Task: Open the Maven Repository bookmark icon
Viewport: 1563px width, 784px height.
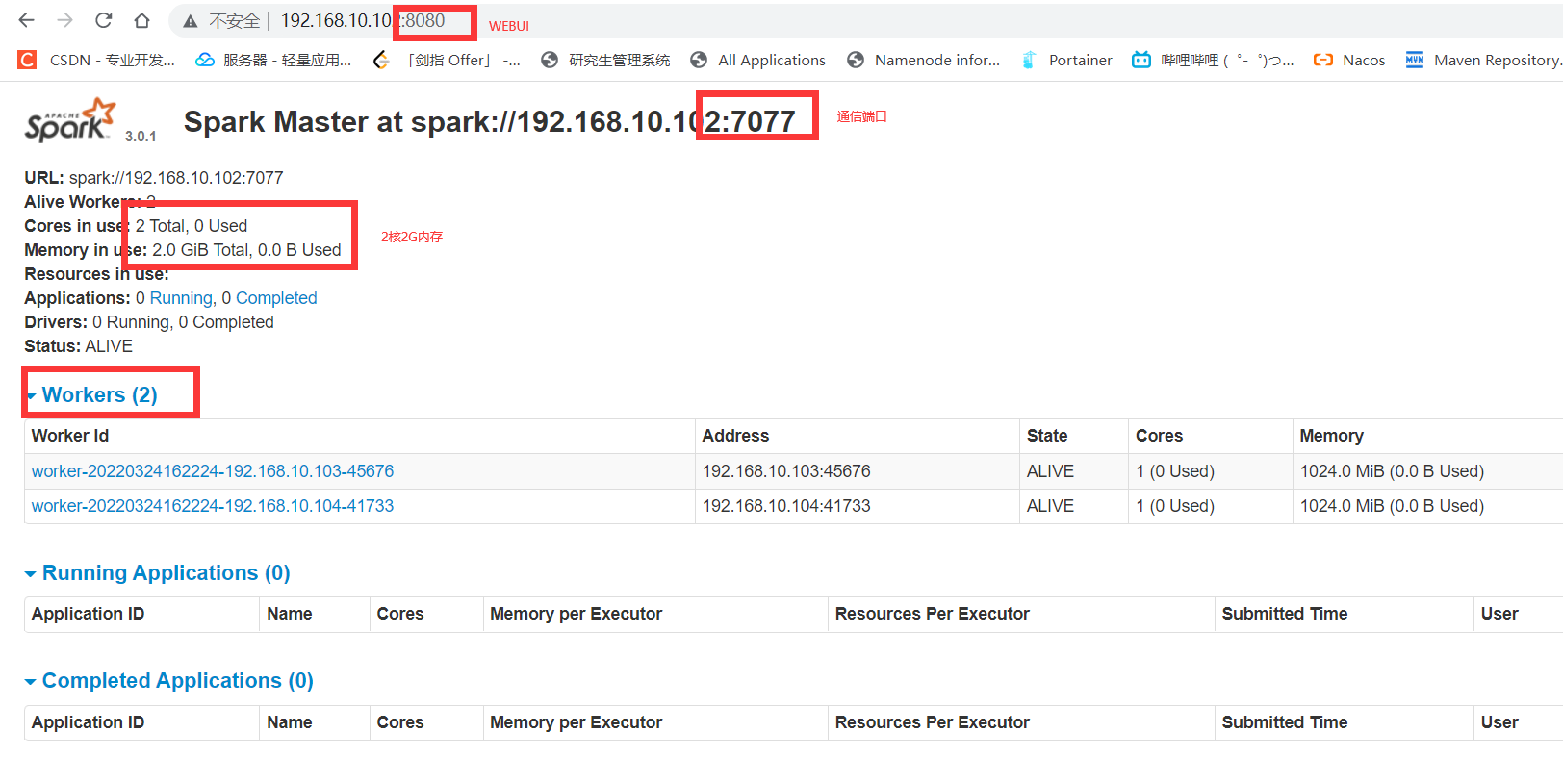Action: (x=1415, y=60)
